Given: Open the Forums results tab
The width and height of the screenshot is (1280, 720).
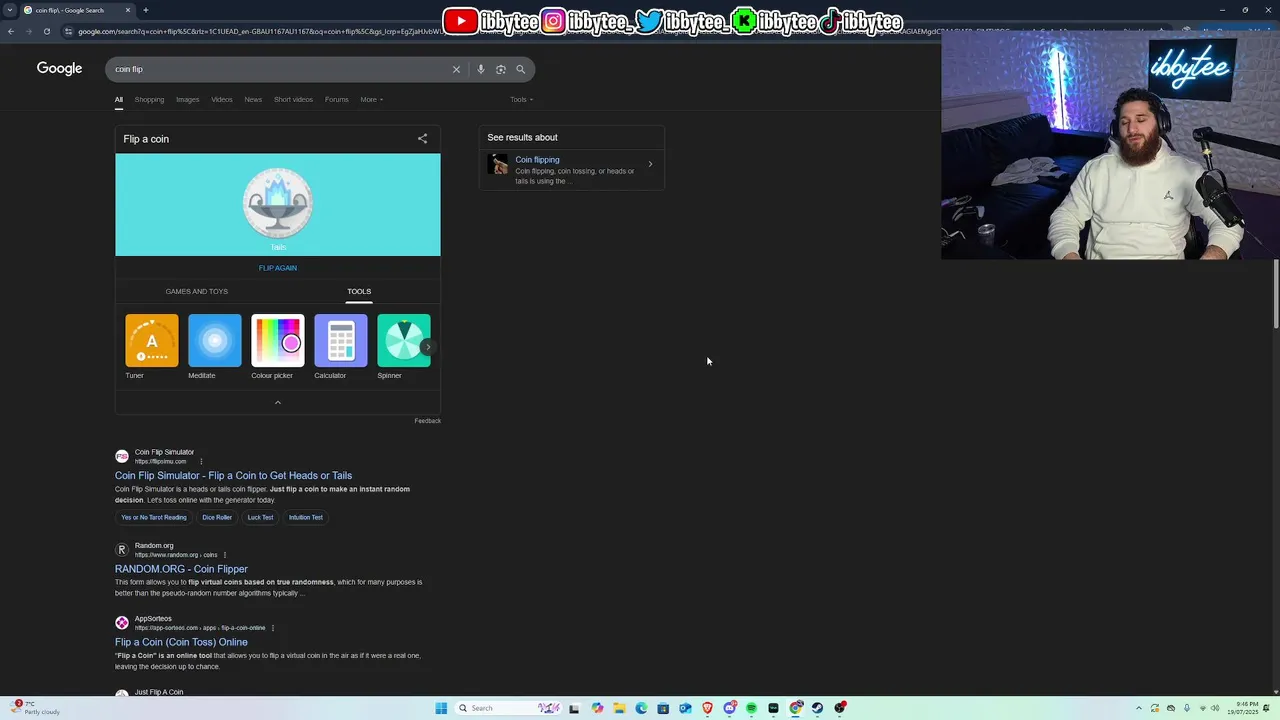Looking at the screenshot, I should point(337,99).
